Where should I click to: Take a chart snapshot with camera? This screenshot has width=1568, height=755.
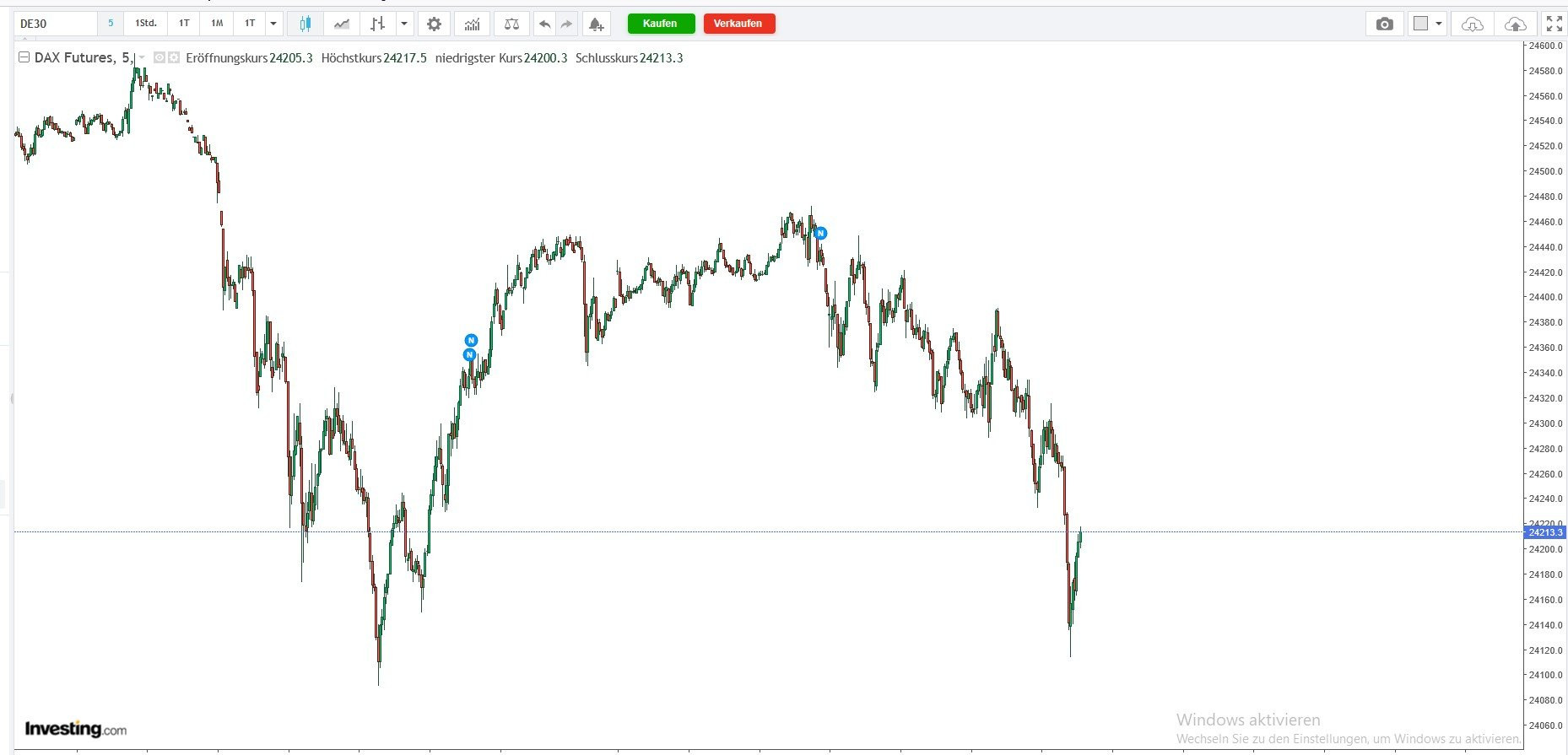(x=1384, y=24)
